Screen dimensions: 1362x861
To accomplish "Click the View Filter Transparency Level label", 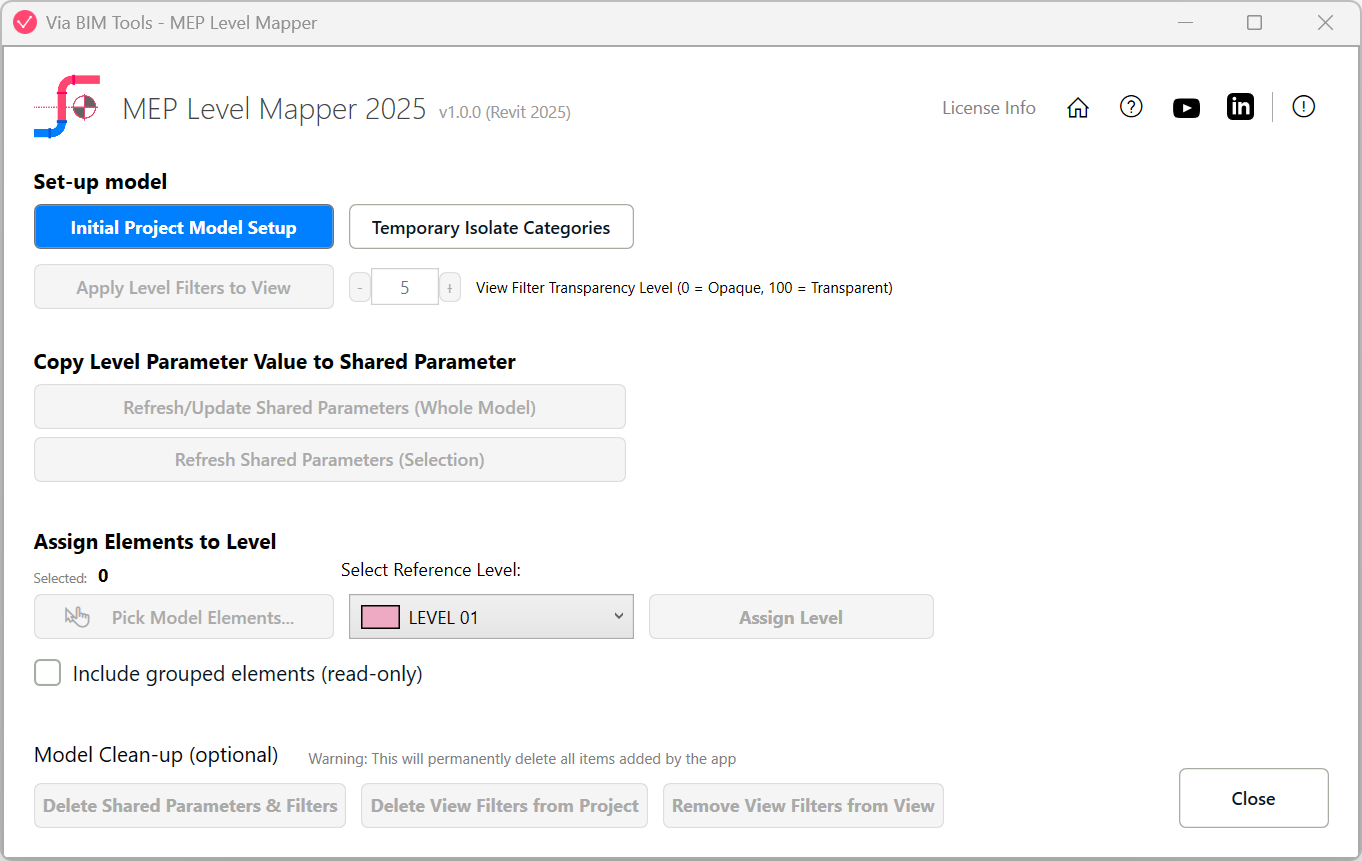I will click(684, 288).
